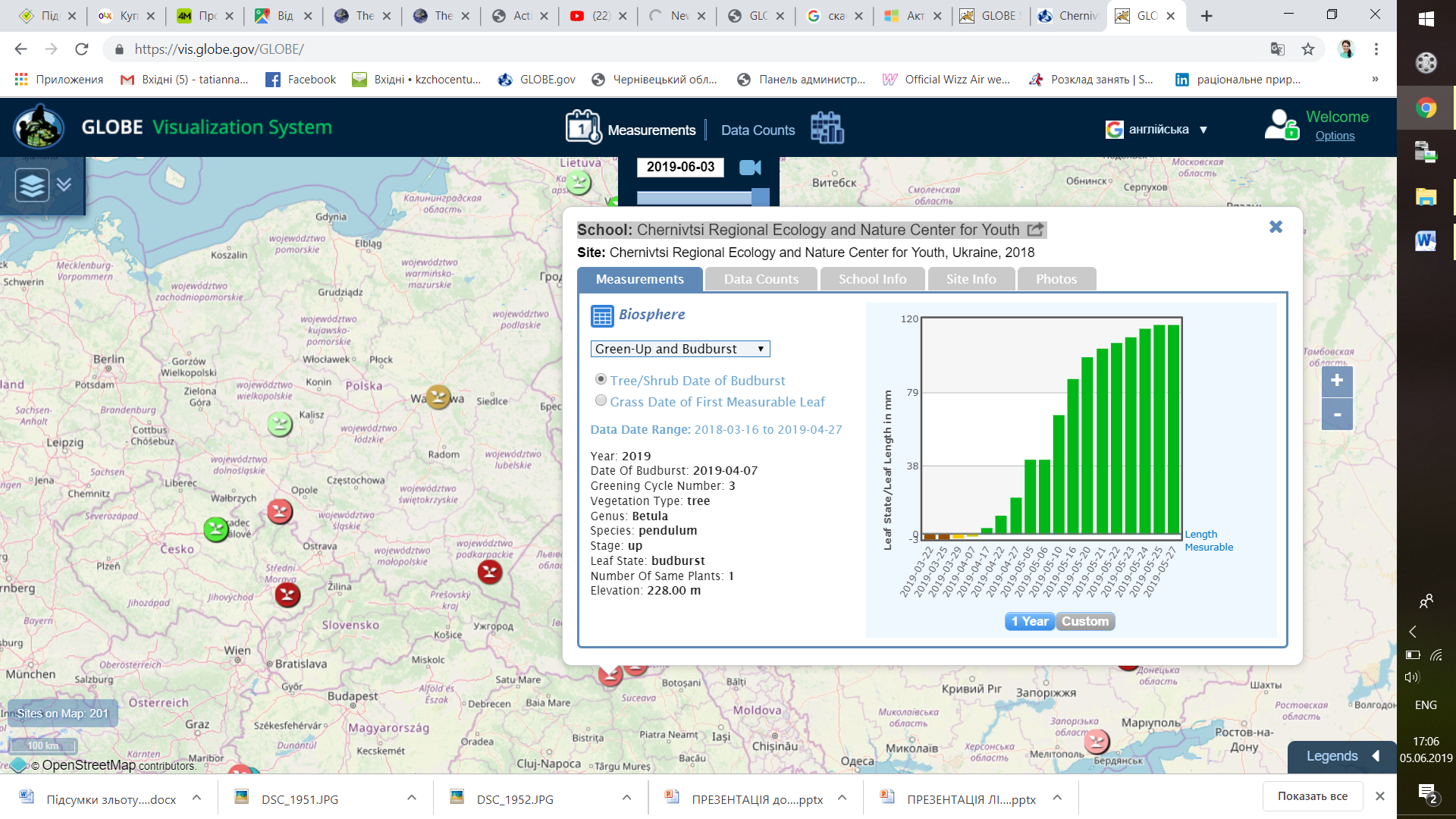Zoom in the map with plus

coord(1336,381)
